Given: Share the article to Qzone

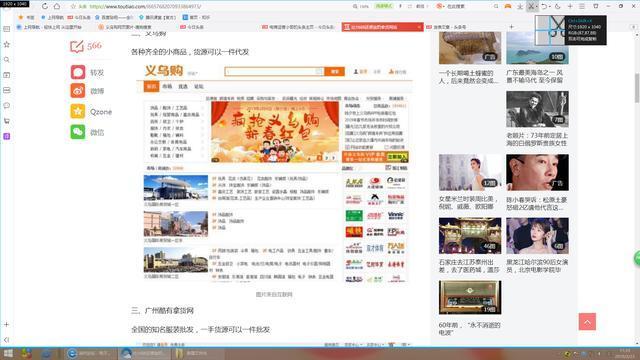Looking at the screenshot, I should click(78, 111).
